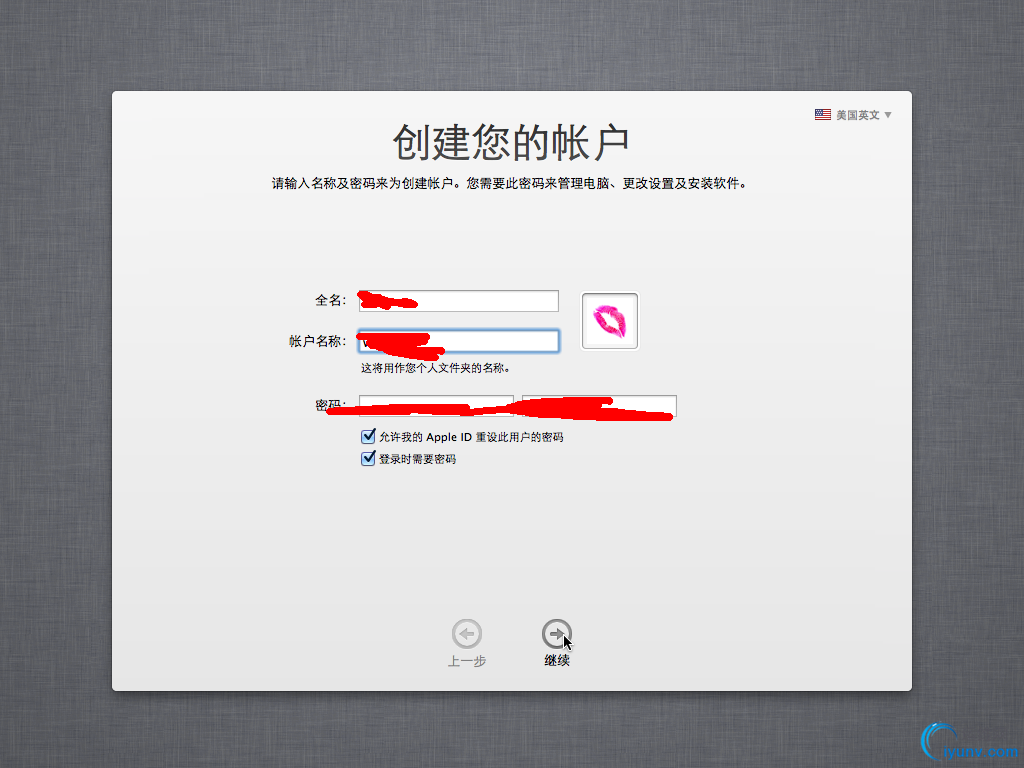Expand the keyboard layout chooser at top right

(858, 114)
